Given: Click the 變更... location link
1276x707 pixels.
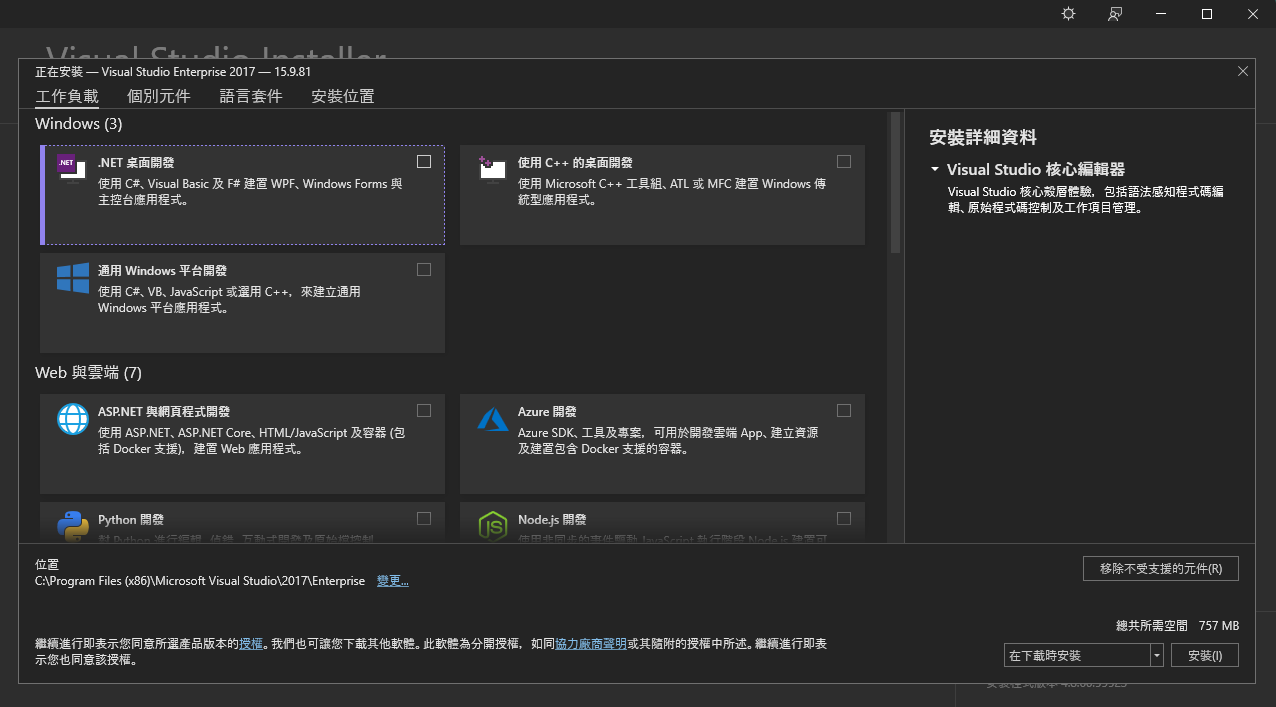Looking at the screenshot, I should [393, 581].
